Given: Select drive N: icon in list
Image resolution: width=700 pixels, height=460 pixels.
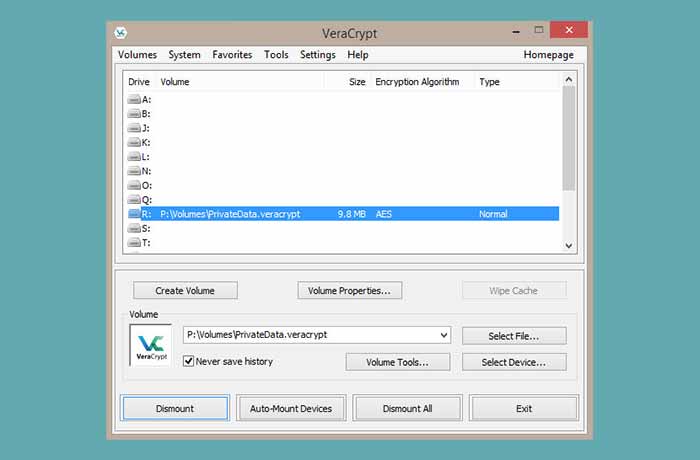Looking at the screenshot, I should [x=134, y=171].
